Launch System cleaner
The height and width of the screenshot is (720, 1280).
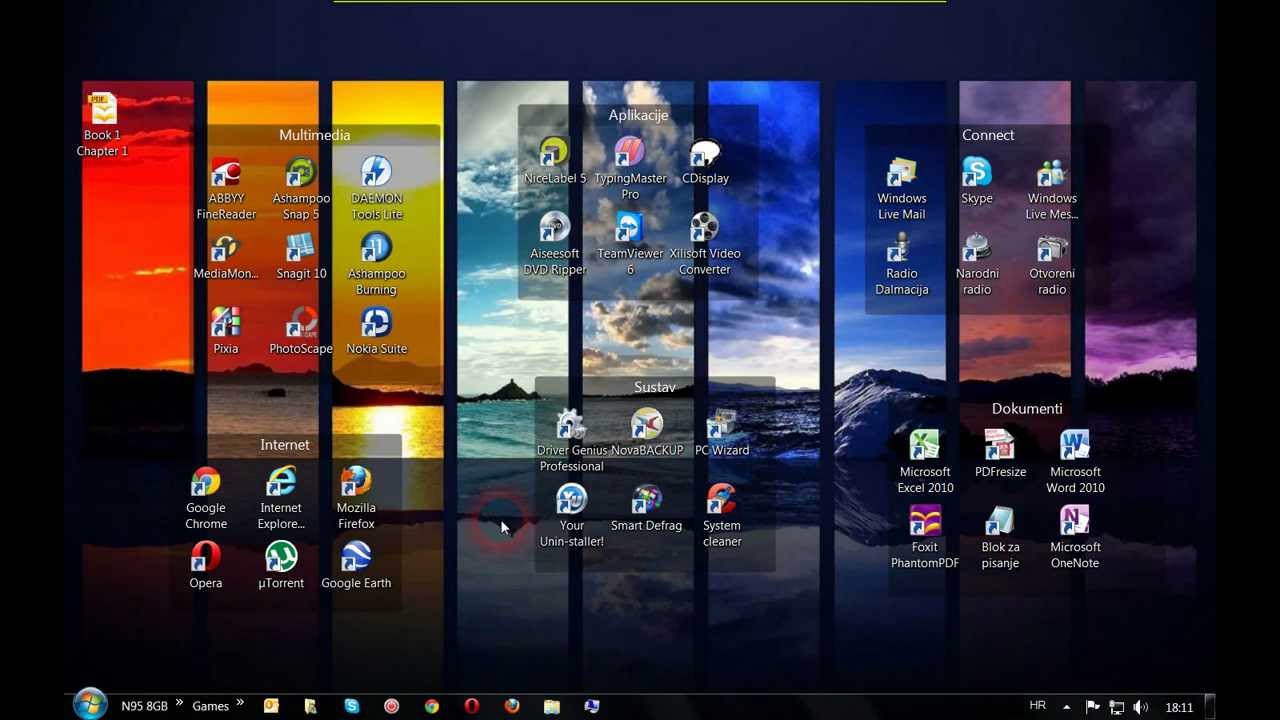tap(722, 516)
